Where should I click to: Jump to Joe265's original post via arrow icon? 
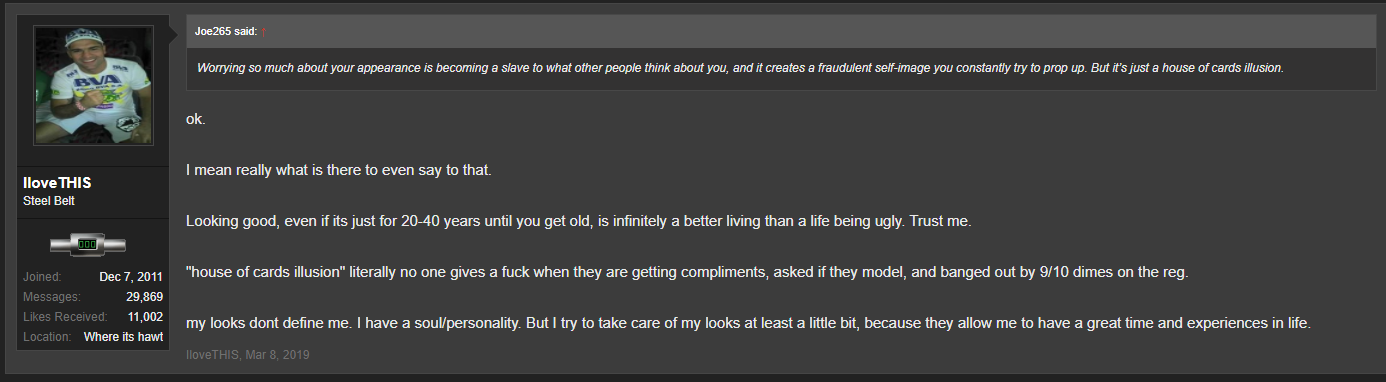point(264,32)
